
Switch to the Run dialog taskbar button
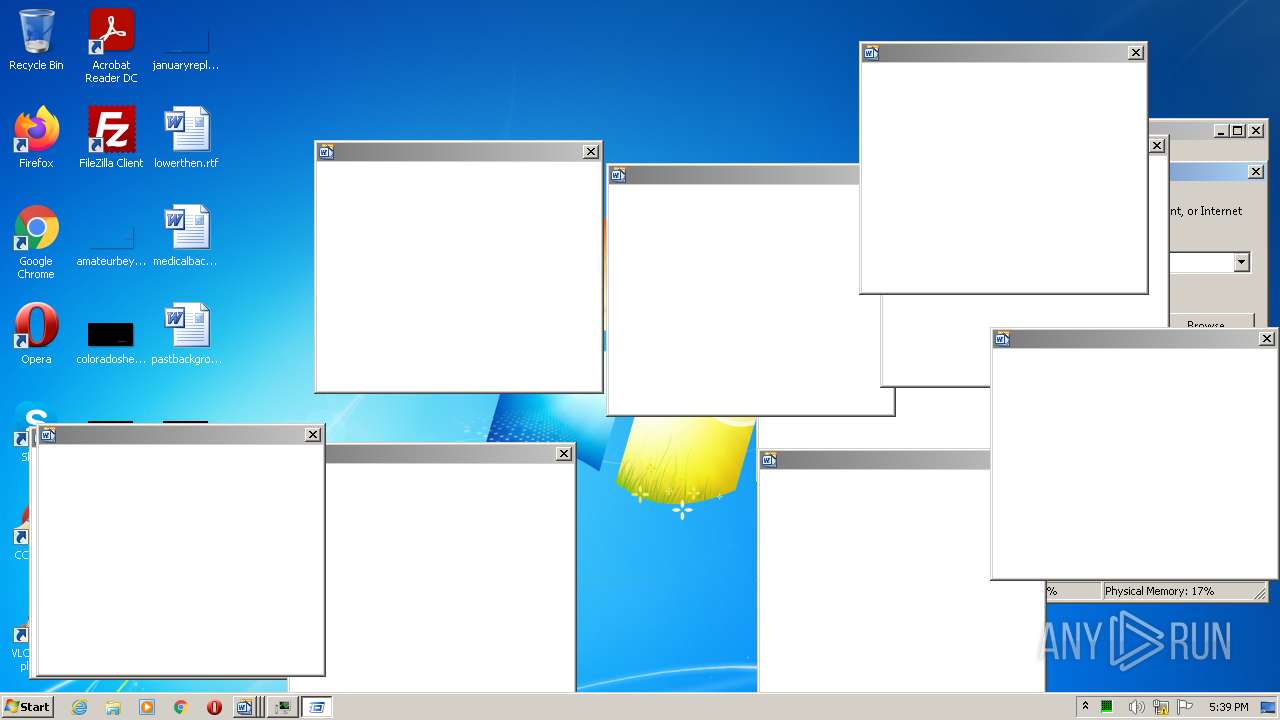[317, 707]
